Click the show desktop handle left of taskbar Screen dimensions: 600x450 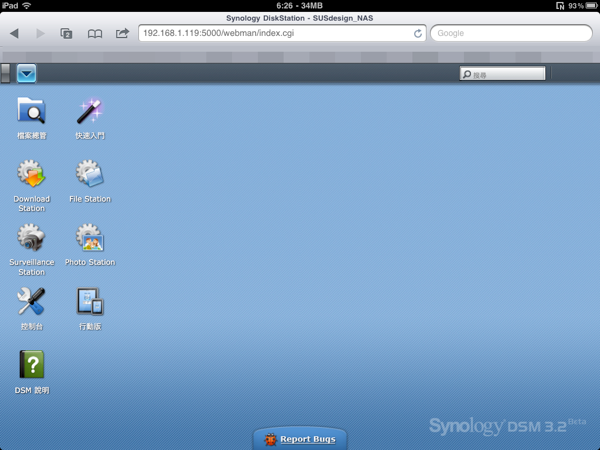[x=5, y=73]
